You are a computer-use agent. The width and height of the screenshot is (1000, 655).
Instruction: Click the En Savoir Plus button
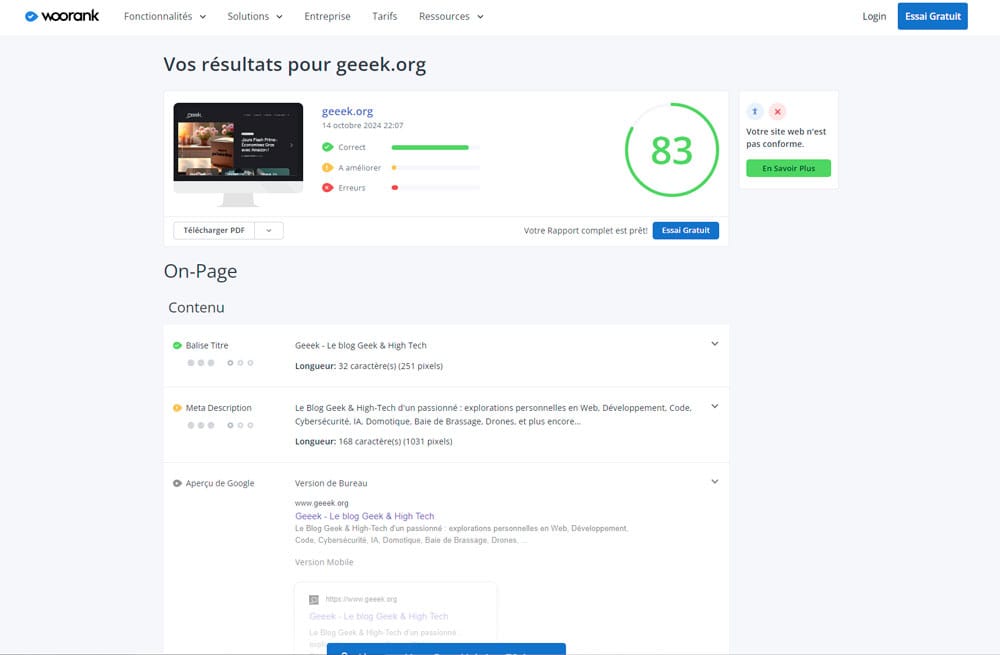[788, 168]
